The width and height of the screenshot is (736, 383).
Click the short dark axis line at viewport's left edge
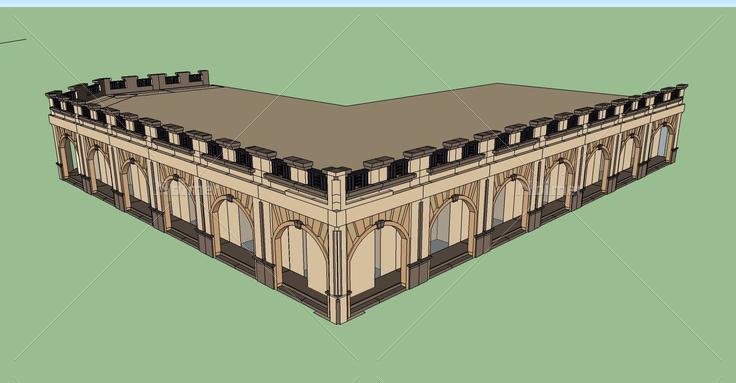[x=13, y=42]
